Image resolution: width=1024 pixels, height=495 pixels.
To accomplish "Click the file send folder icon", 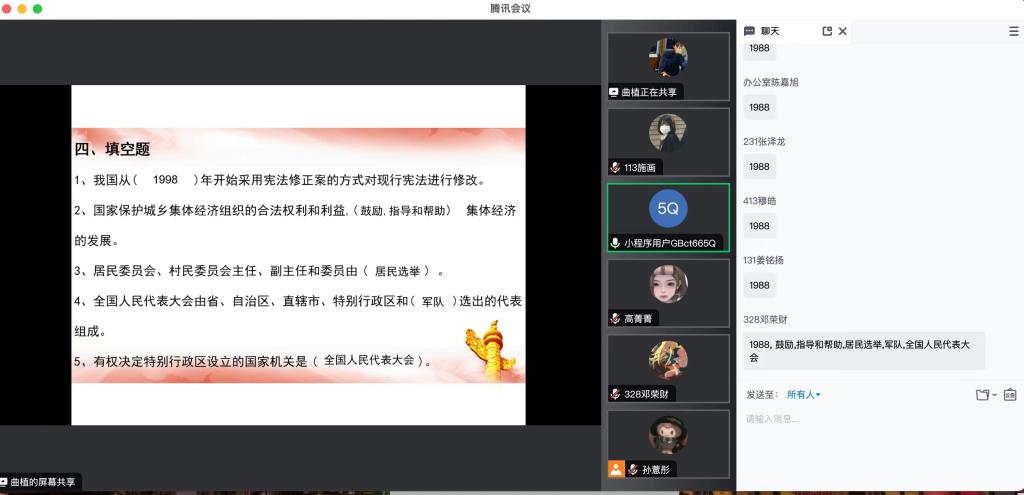I will point(982,395).
